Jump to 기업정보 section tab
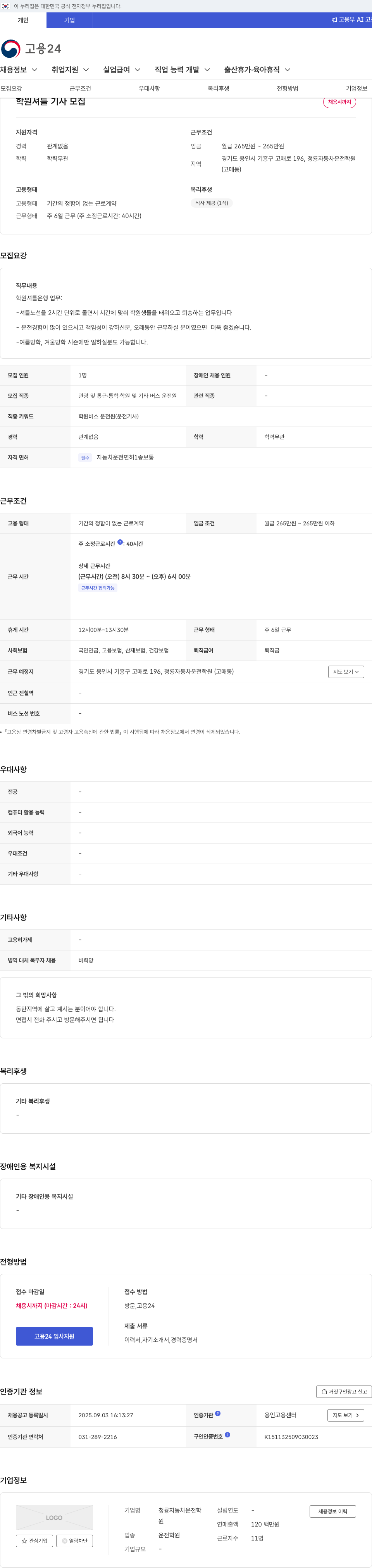The image size is (372, 1568). (x=357, y=88)
